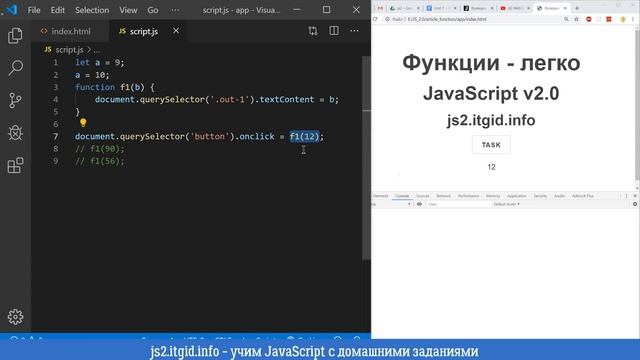
Task: Select the Console tab in DevTools
Action: [402, 196]
